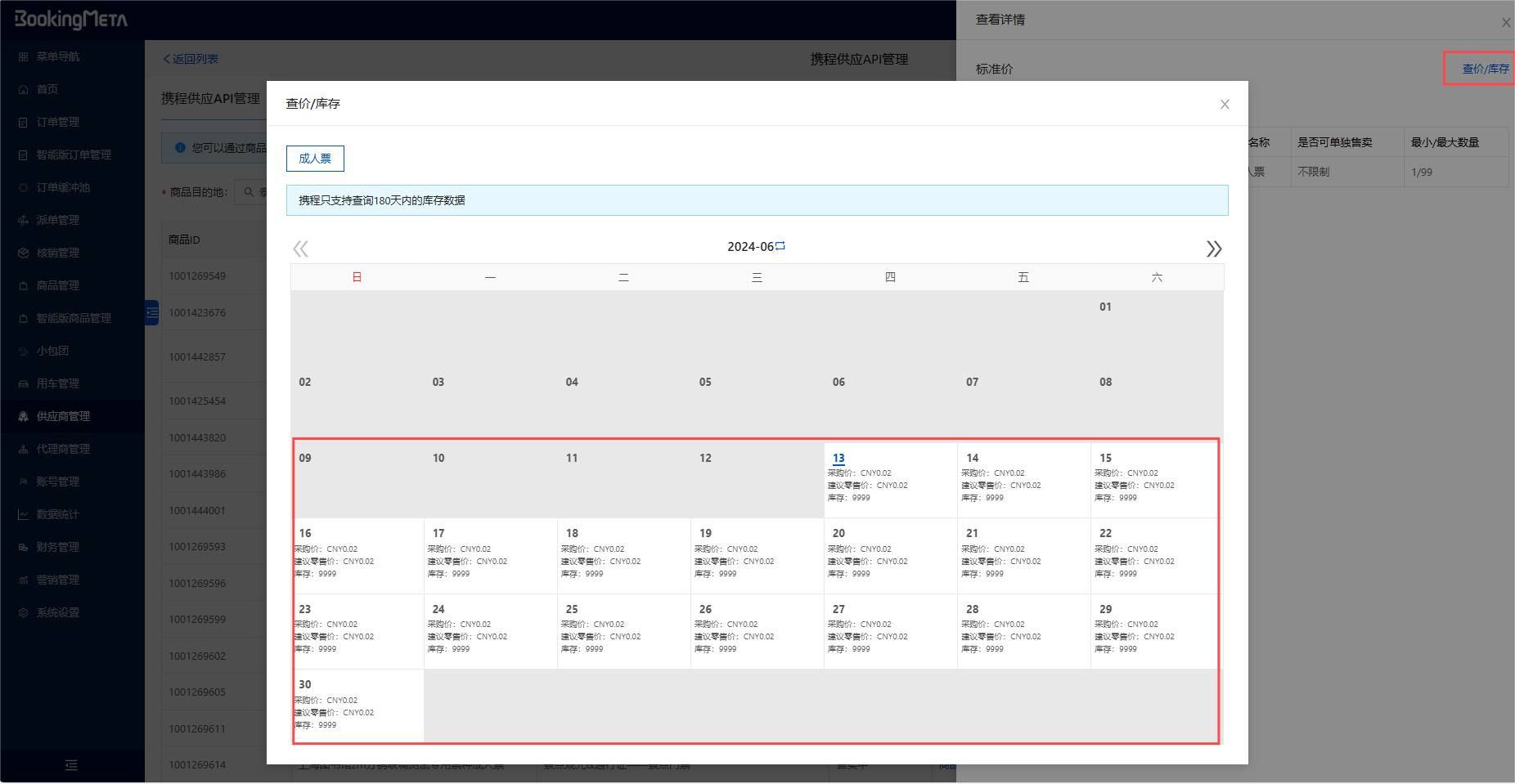Click the blue panel expand handle icon
The width and height of the screenshot is (1515, 784).
[152, 312]
